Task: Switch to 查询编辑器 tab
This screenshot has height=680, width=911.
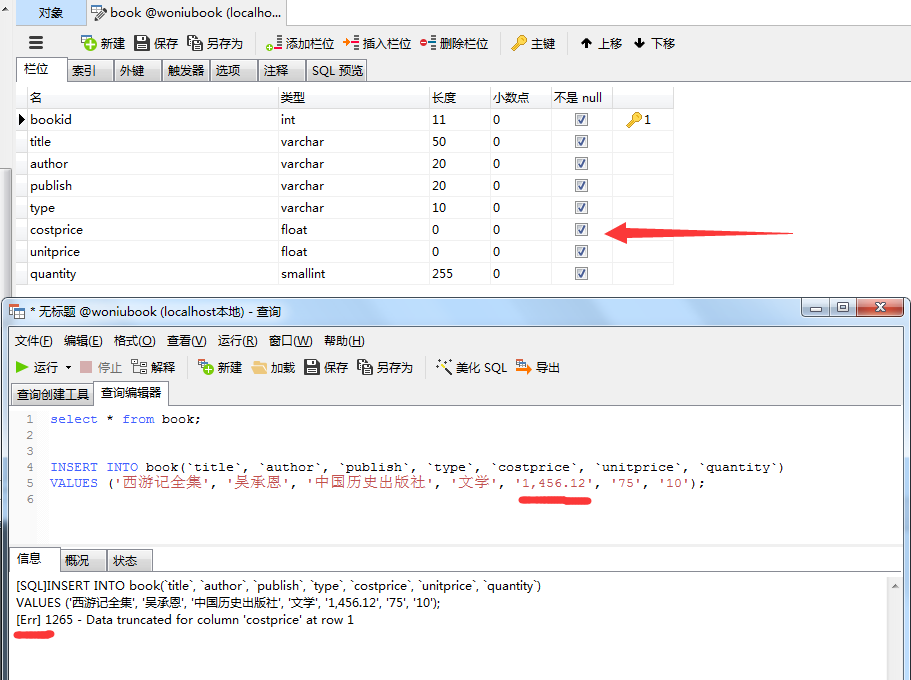Action: 131,393
